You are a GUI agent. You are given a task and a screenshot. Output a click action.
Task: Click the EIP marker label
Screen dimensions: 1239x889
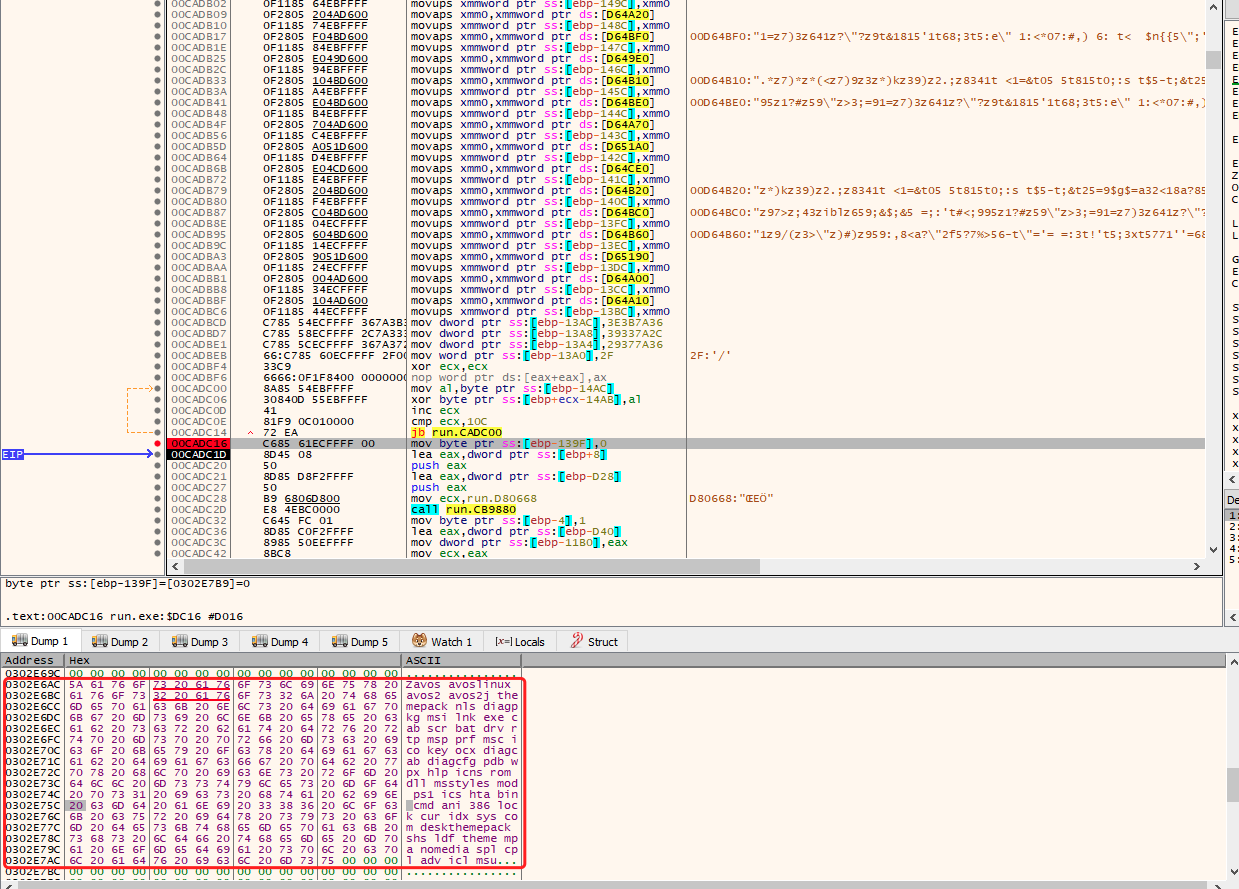click(12, 454)
